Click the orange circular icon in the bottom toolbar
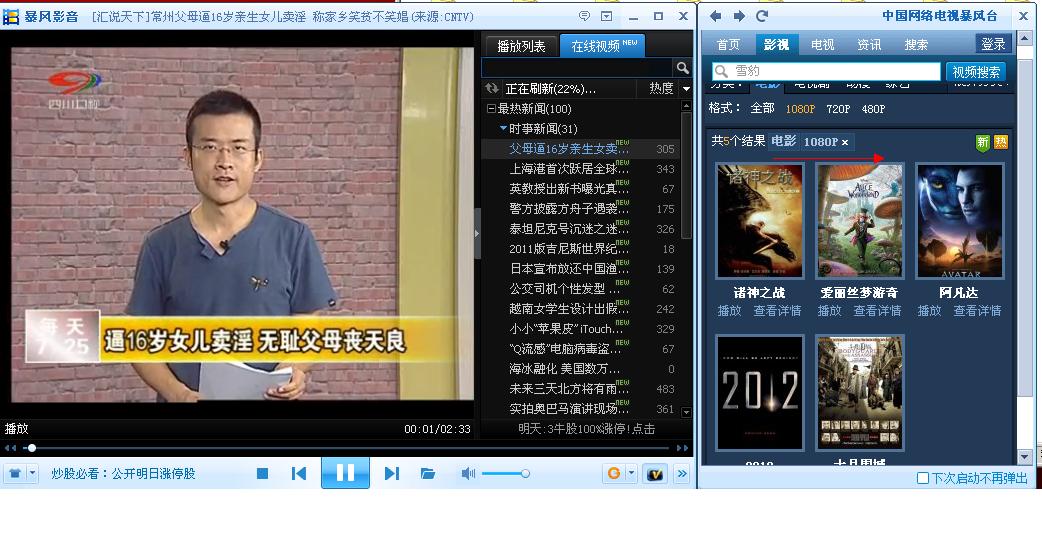1042x540 pixels. point(614,474)
